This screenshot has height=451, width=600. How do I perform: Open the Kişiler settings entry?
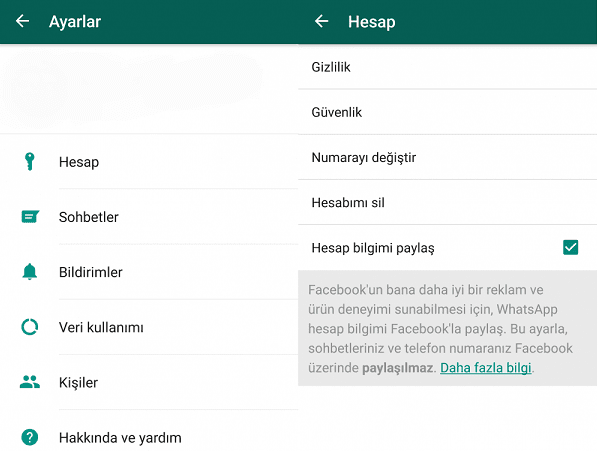[x=149, y=382]
